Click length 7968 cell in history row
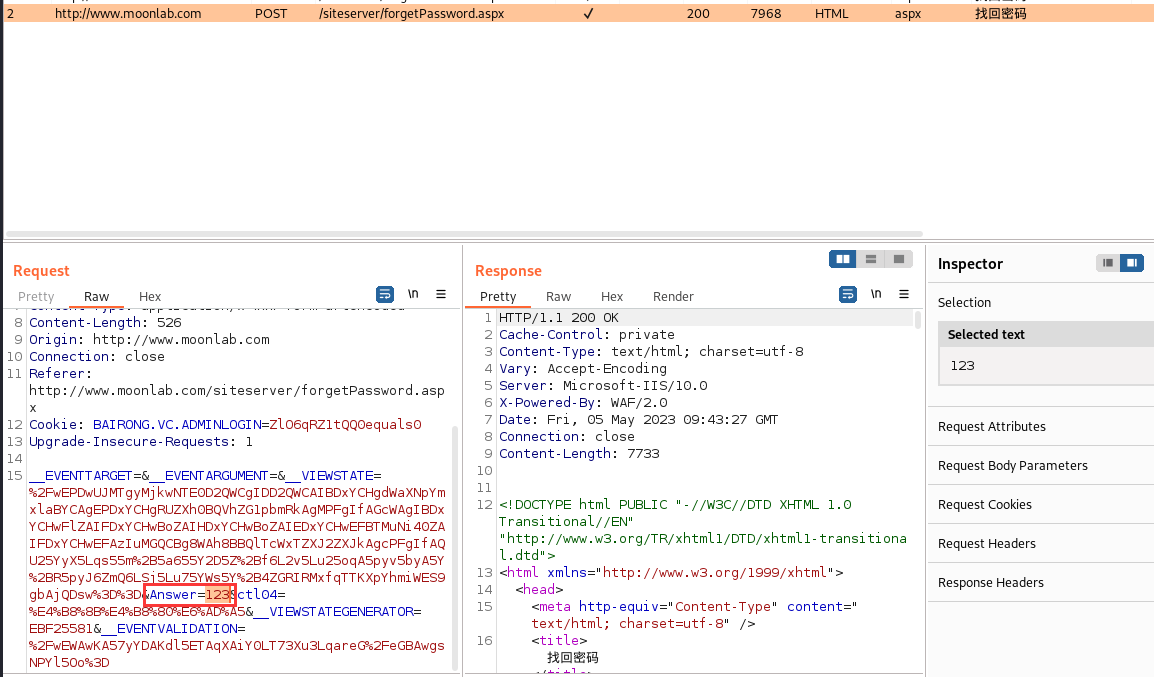This screenshot has width=1154, height=677. click(766, 13)
